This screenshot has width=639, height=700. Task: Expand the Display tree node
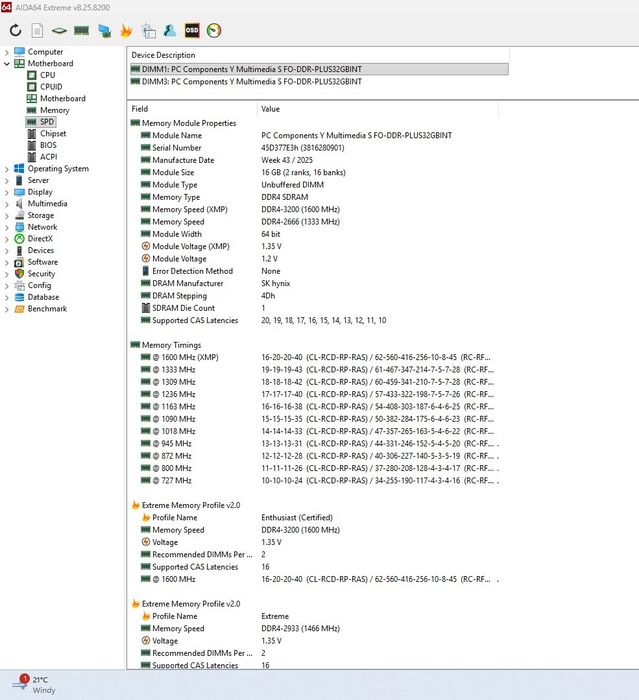click(x=6, y=192)
